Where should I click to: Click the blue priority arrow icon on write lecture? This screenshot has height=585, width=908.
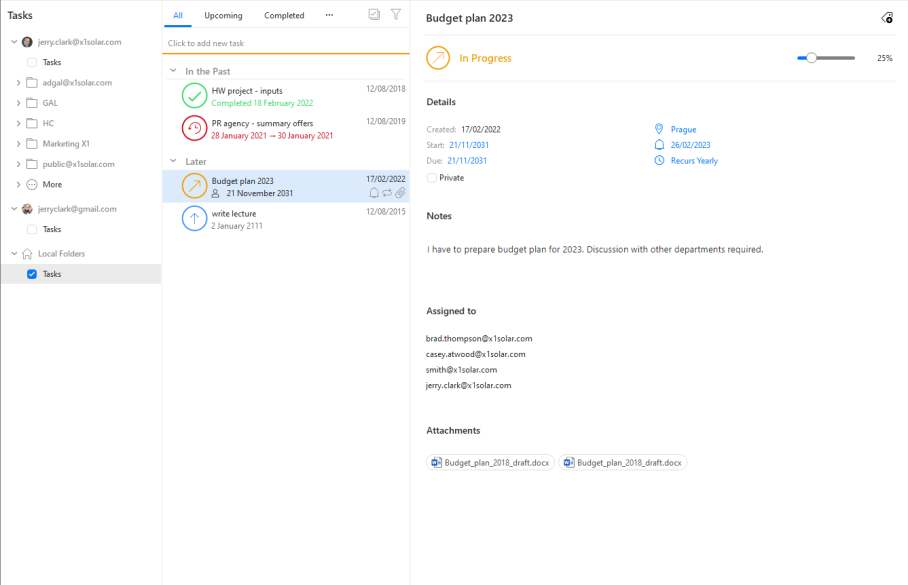(x=194, y=218)
